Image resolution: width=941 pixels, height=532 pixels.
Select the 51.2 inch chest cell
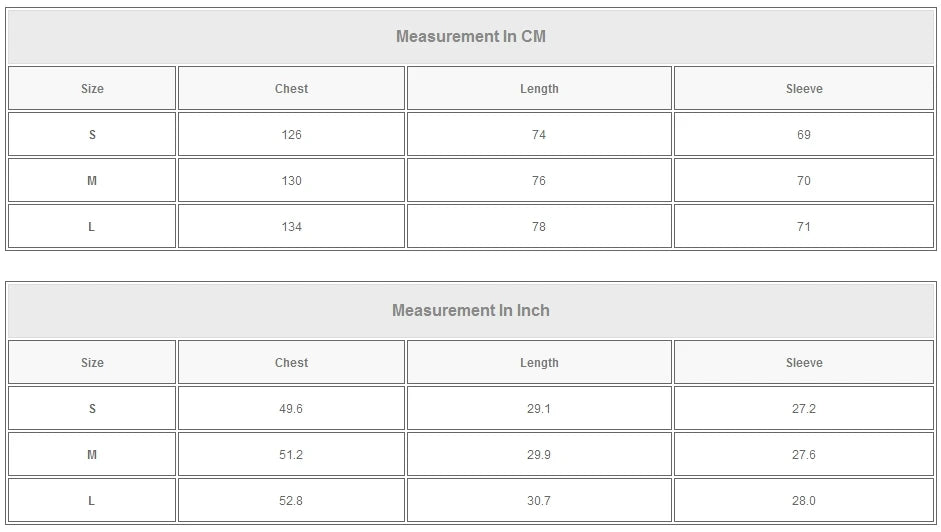click(x=291, y=455)
